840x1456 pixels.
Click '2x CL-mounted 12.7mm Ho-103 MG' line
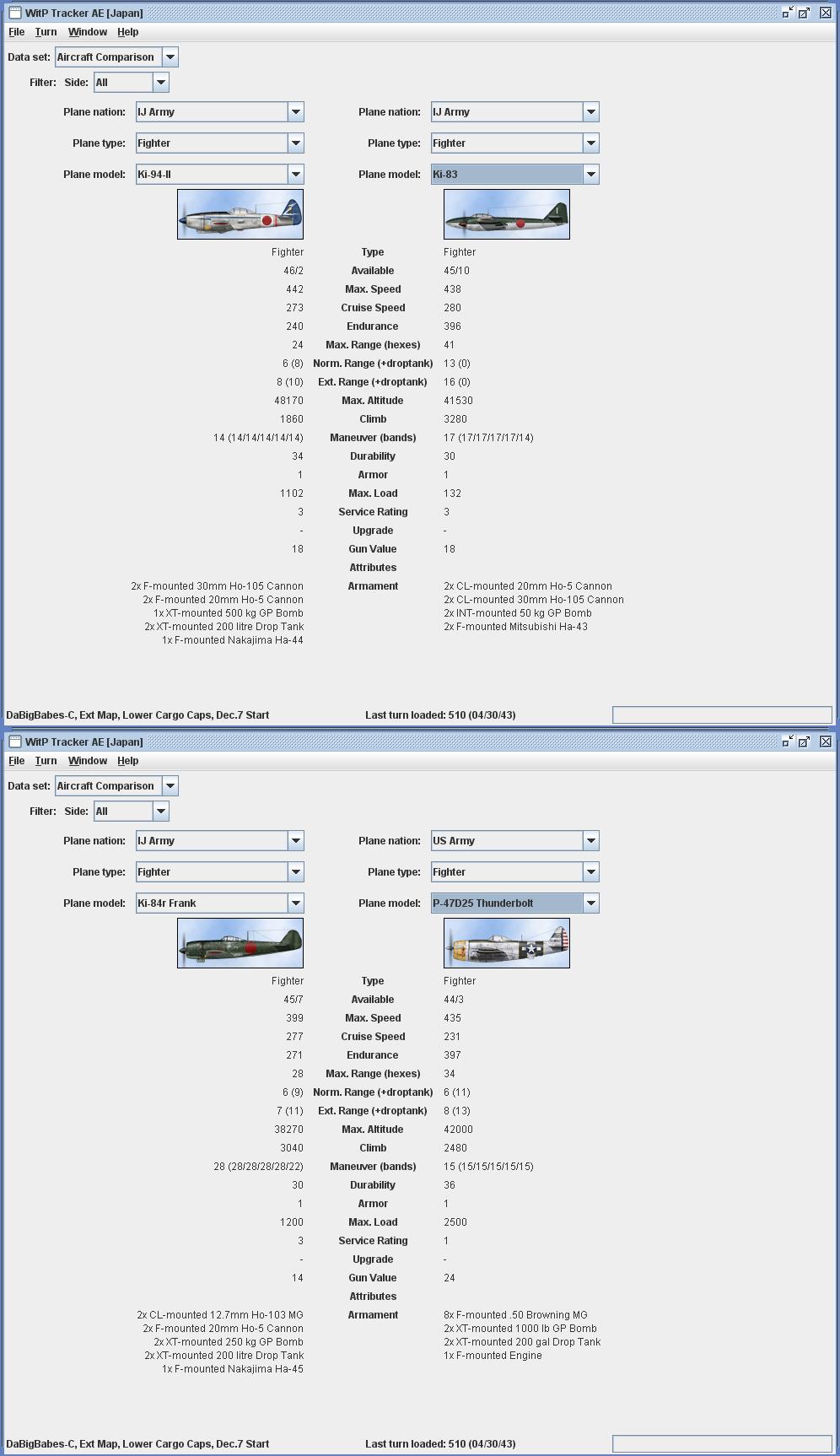[220, 1315]
